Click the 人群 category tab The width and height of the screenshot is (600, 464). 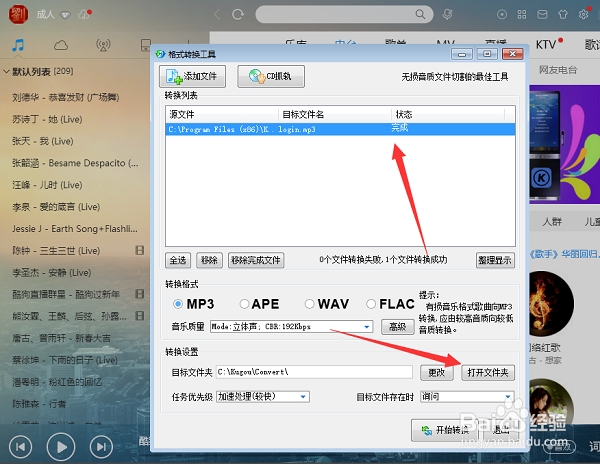(x=552, y=221)
